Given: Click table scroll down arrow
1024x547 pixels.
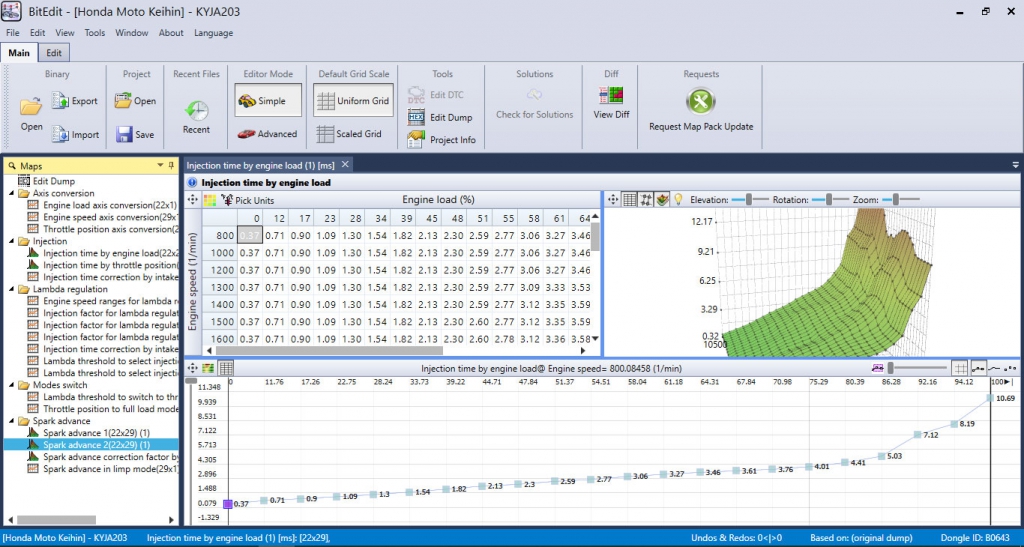Looking at the screenshot, I should [594, 339].
